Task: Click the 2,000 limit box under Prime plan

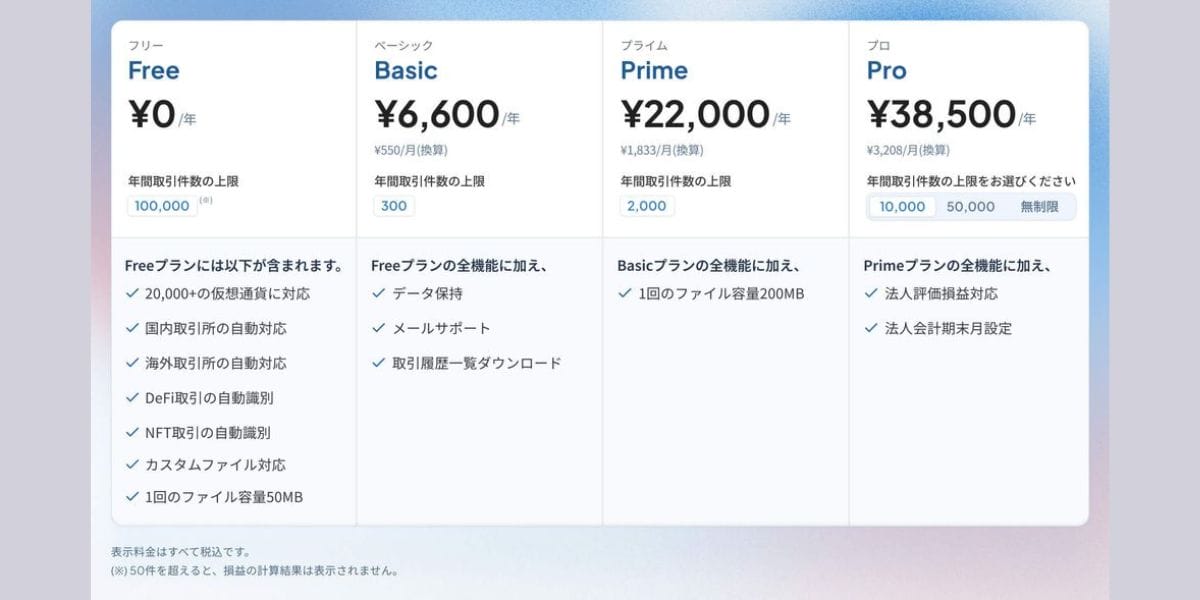Action: coord(647,205)
